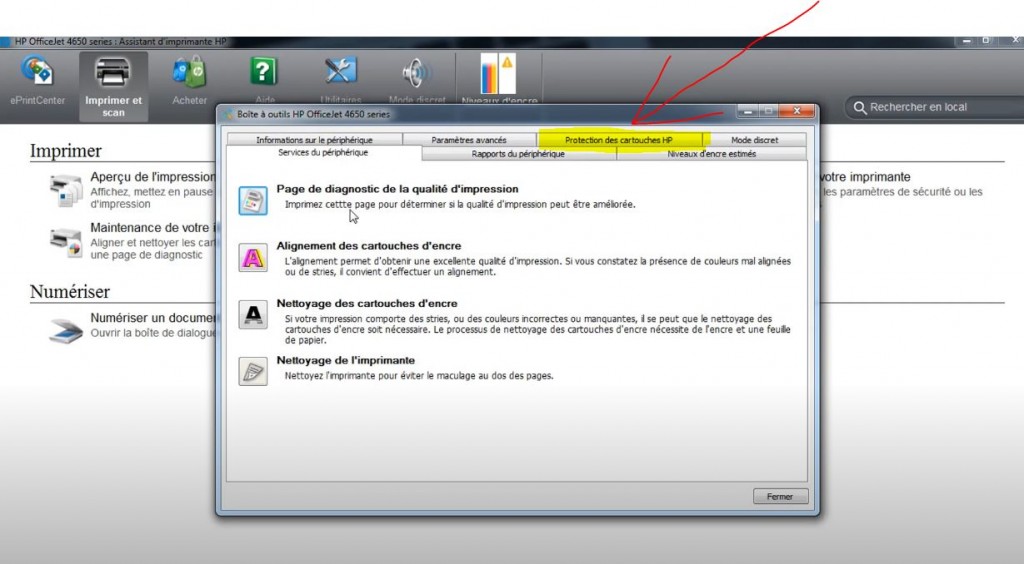Screen dimensions: 1024x564
Task: Click the print quality diagnostic page icon
Action: tap(253, 200)
